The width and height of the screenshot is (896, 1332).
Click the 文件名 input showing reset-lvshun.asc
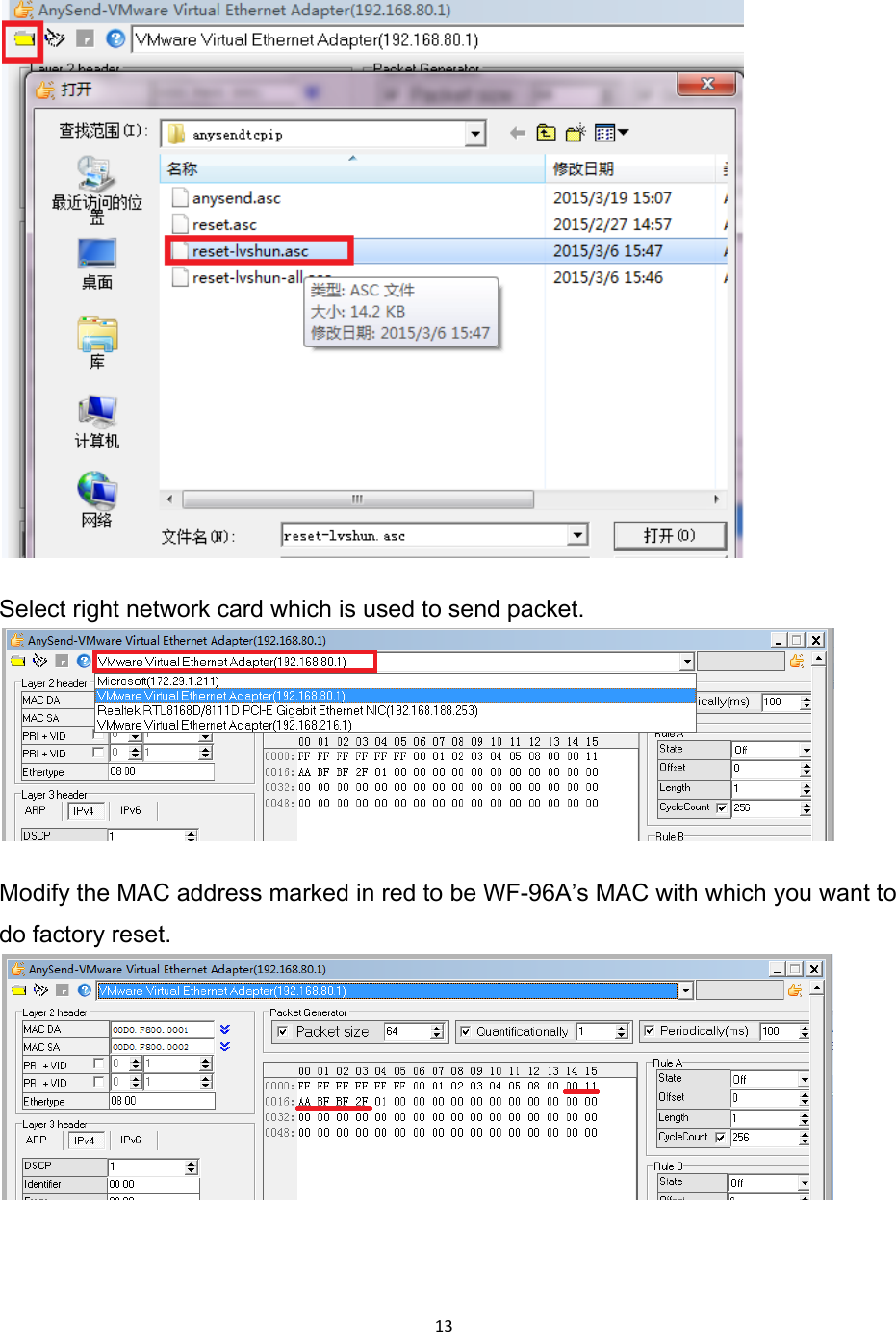point(426,535)
